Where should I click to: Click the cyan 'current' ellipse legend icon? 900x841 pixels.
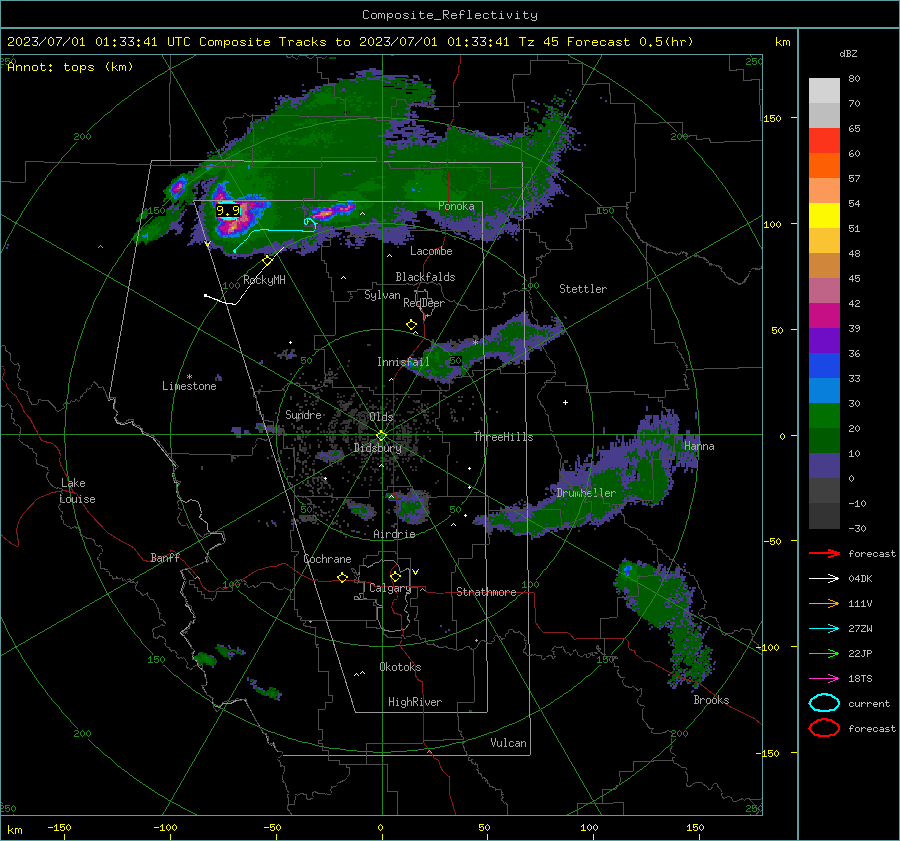tap(824, 703)
